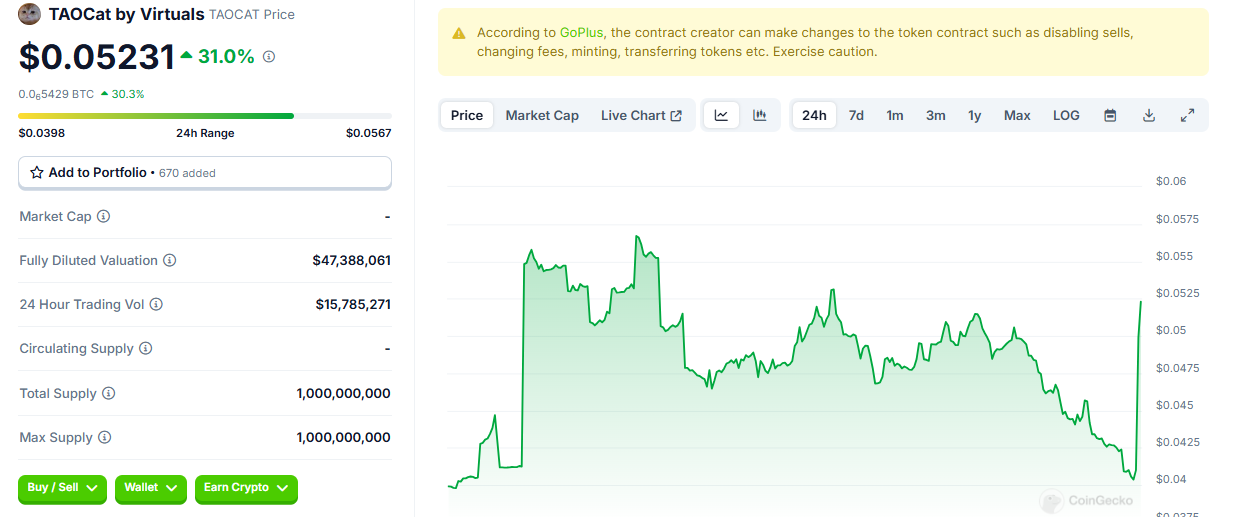Select the 1y time range
1237x517 pixels.
[974, 115]
